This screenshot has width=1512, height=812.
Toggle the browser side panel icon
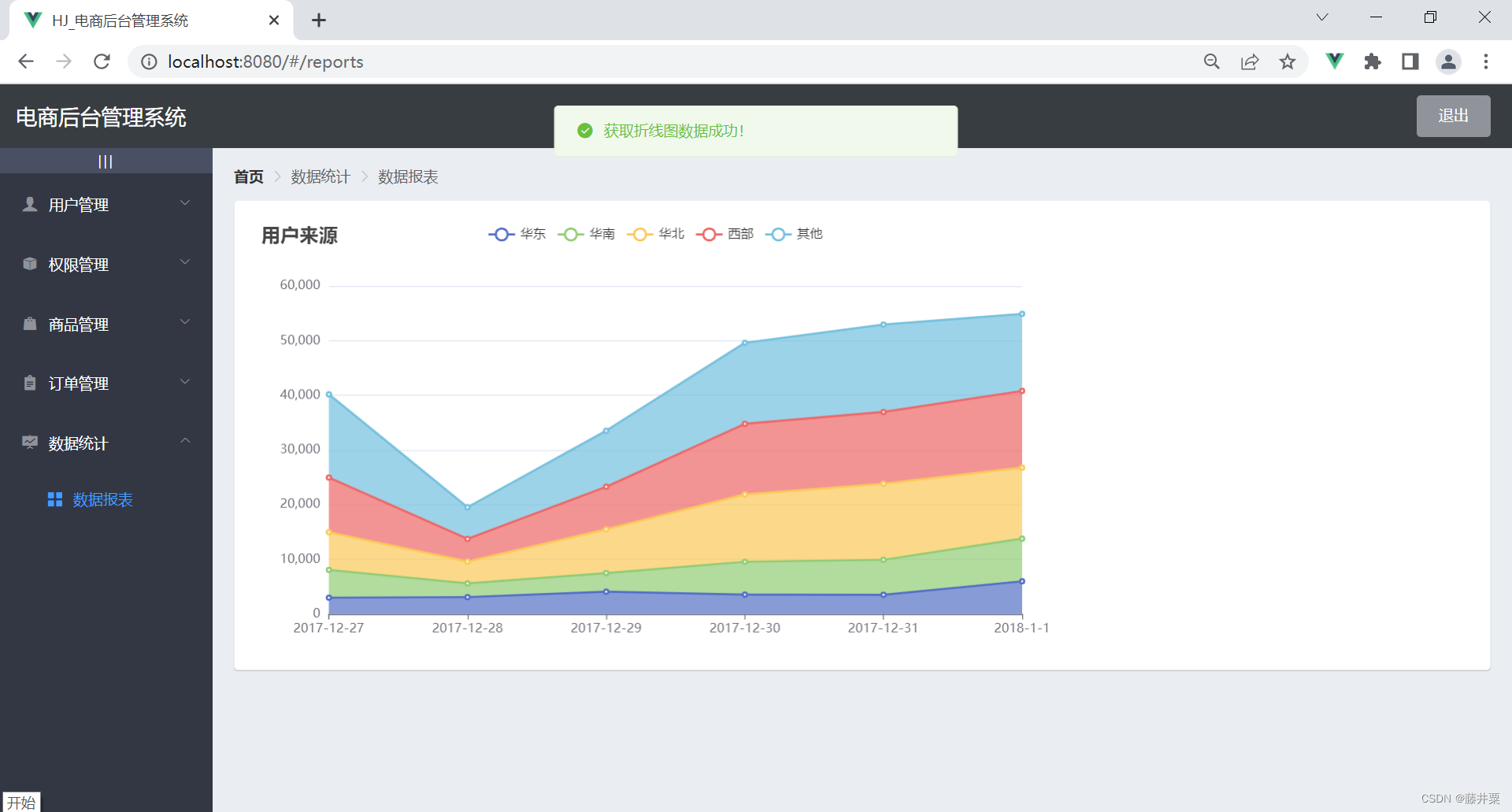click(1410, 61)
